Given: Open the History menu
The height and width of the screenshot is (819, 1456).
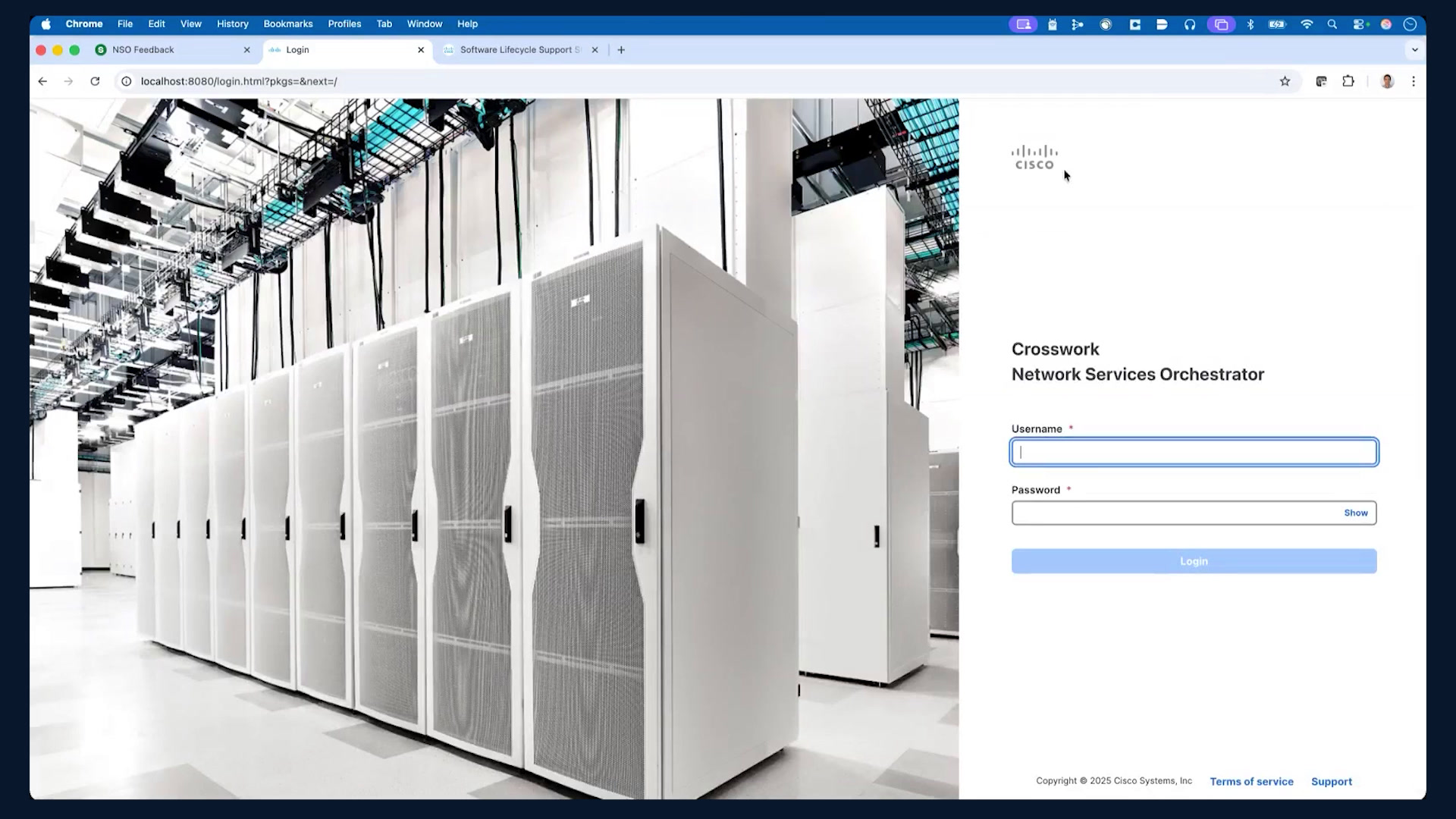Looking at the screenshot, I should pyautogui.click(x=232, y=24).
